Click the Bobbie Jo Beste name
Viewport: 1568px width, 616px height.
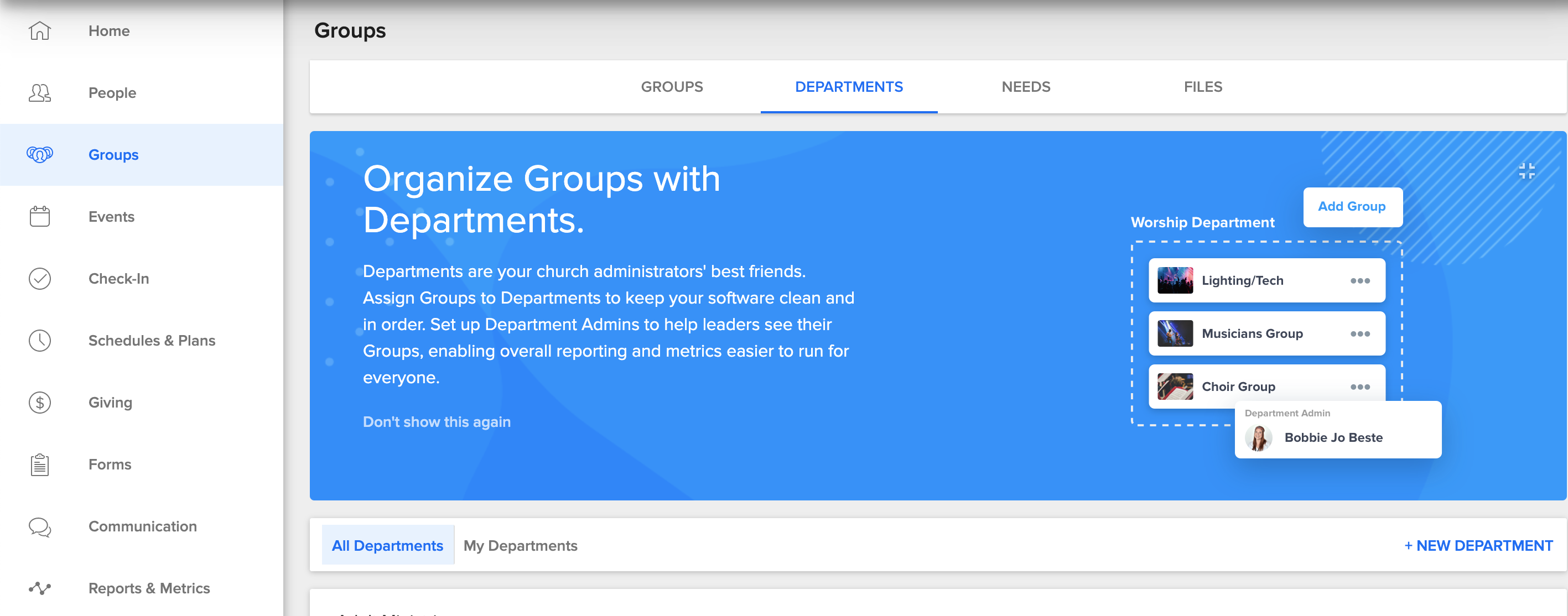[1333, 438]
